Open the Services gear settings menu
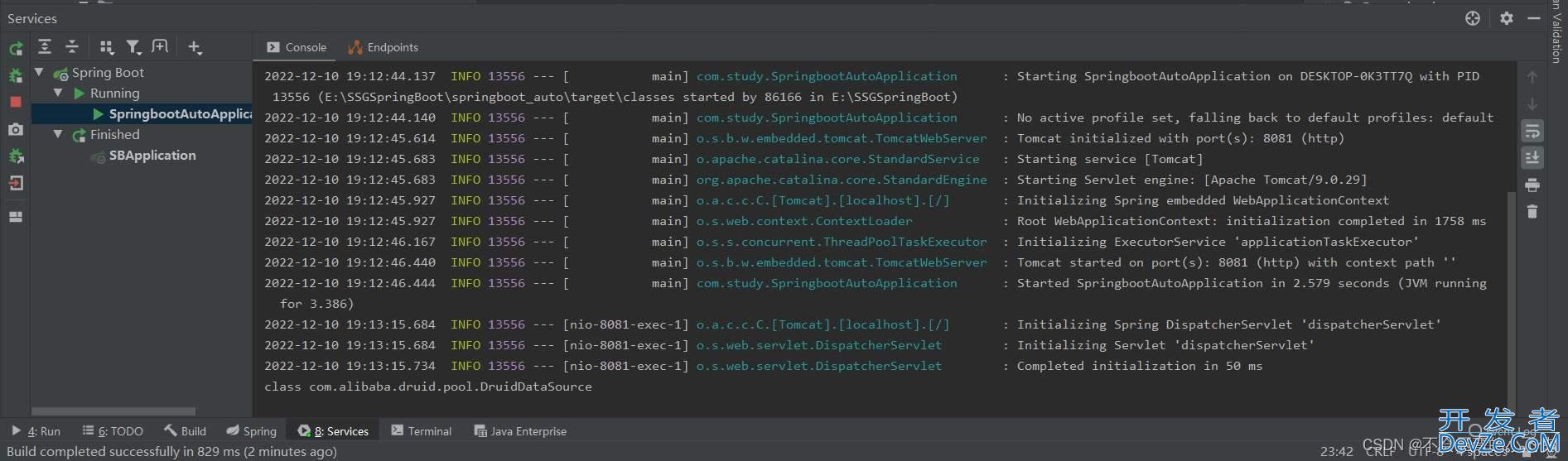Viewport: 1568px width, 461px height. [x=1507, y=18]
